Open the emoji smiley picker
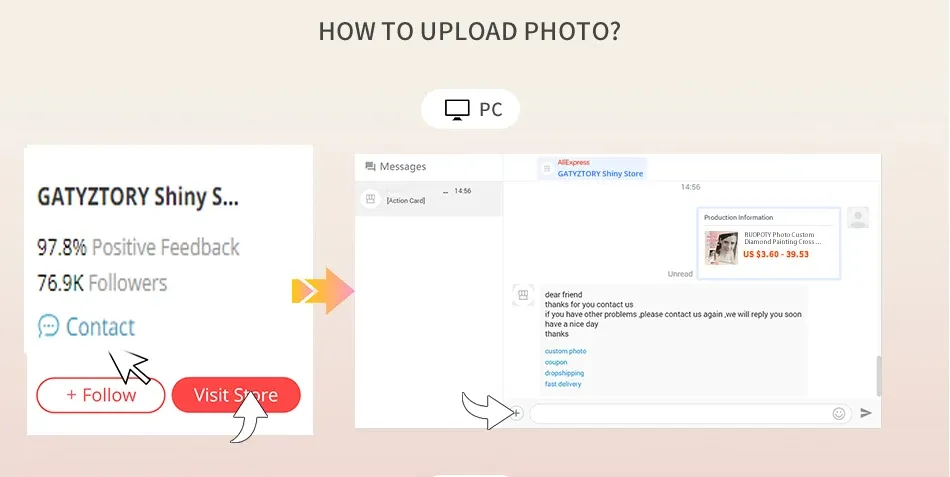950x477 pixels. coord(839,413)
